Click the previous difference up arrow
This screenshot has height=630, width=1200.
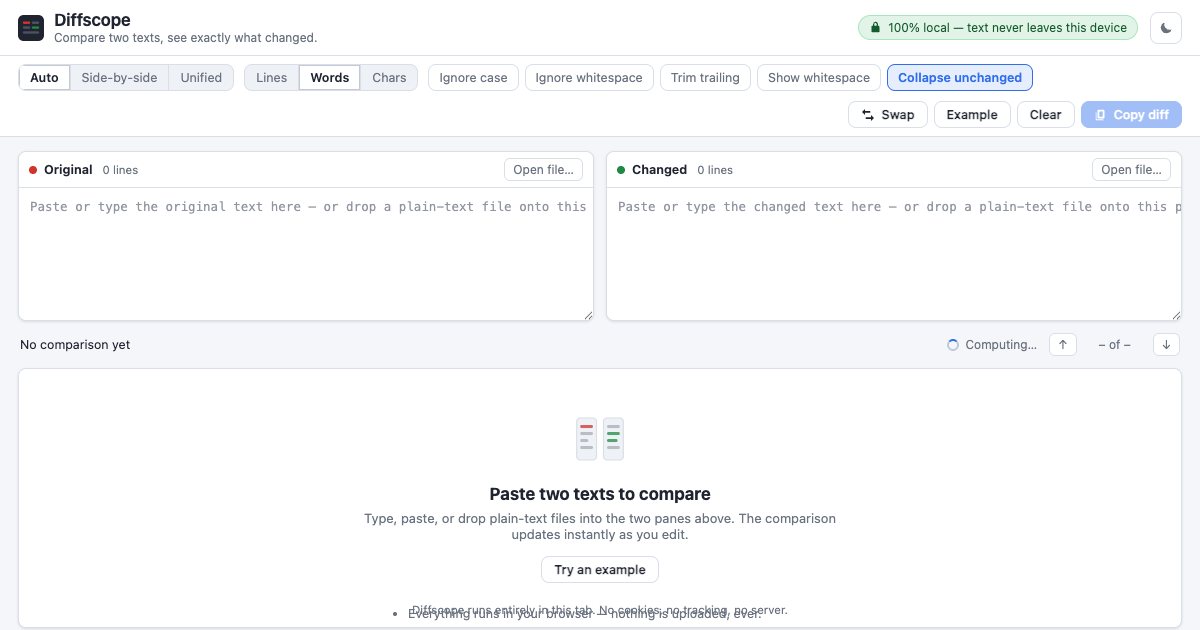1063,344
